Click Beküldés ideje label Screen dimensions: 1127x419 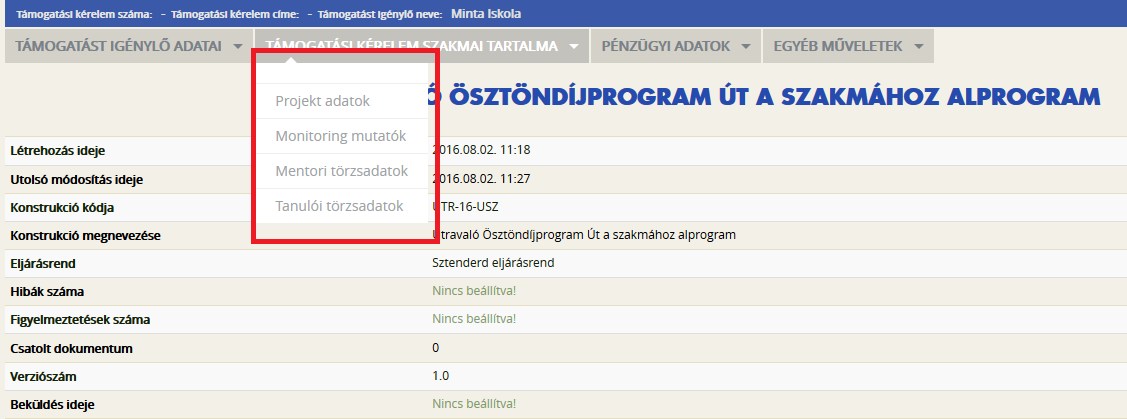52,405
